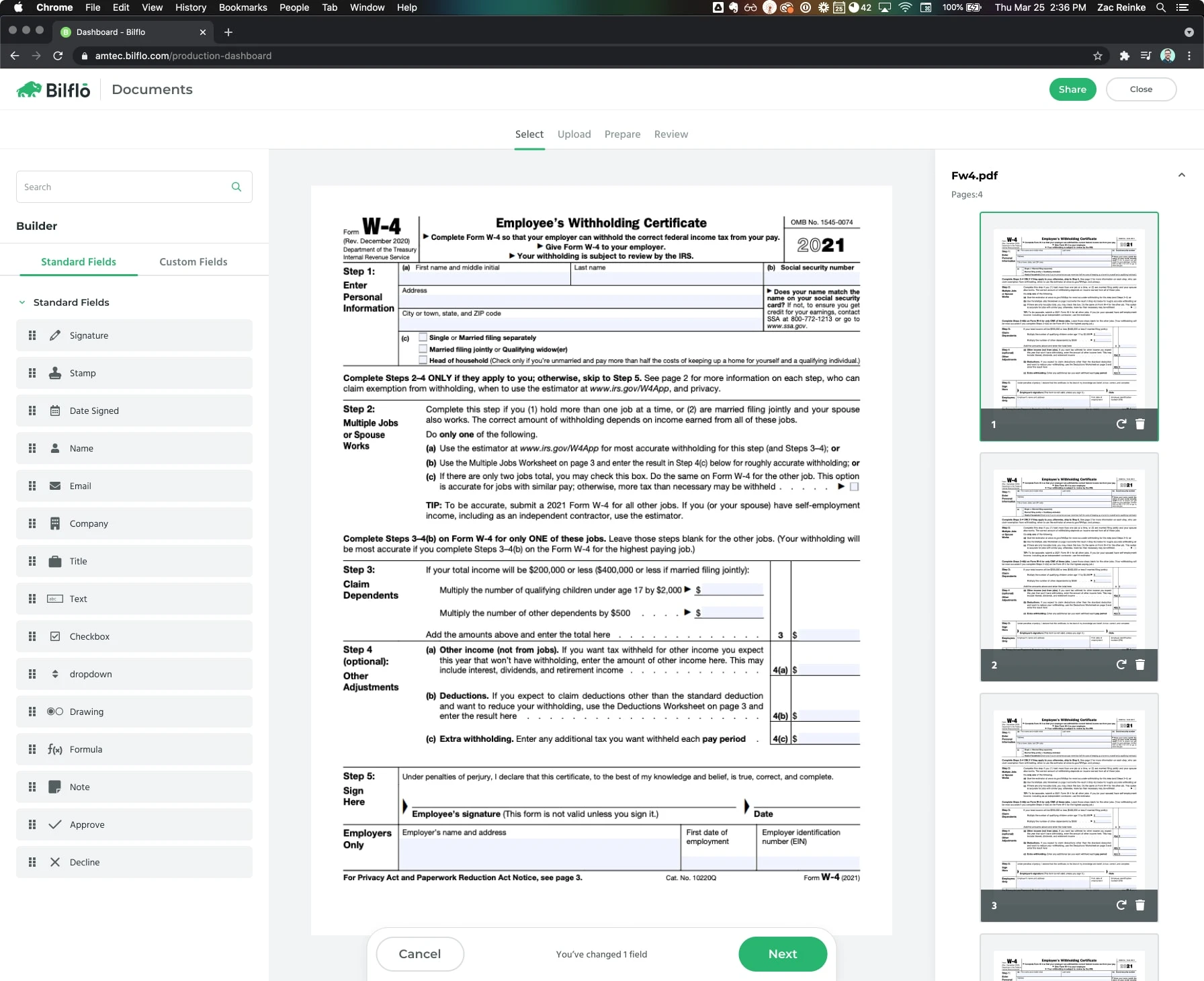Click the Cancel button

pyautogui.click(x=420, y=954)
